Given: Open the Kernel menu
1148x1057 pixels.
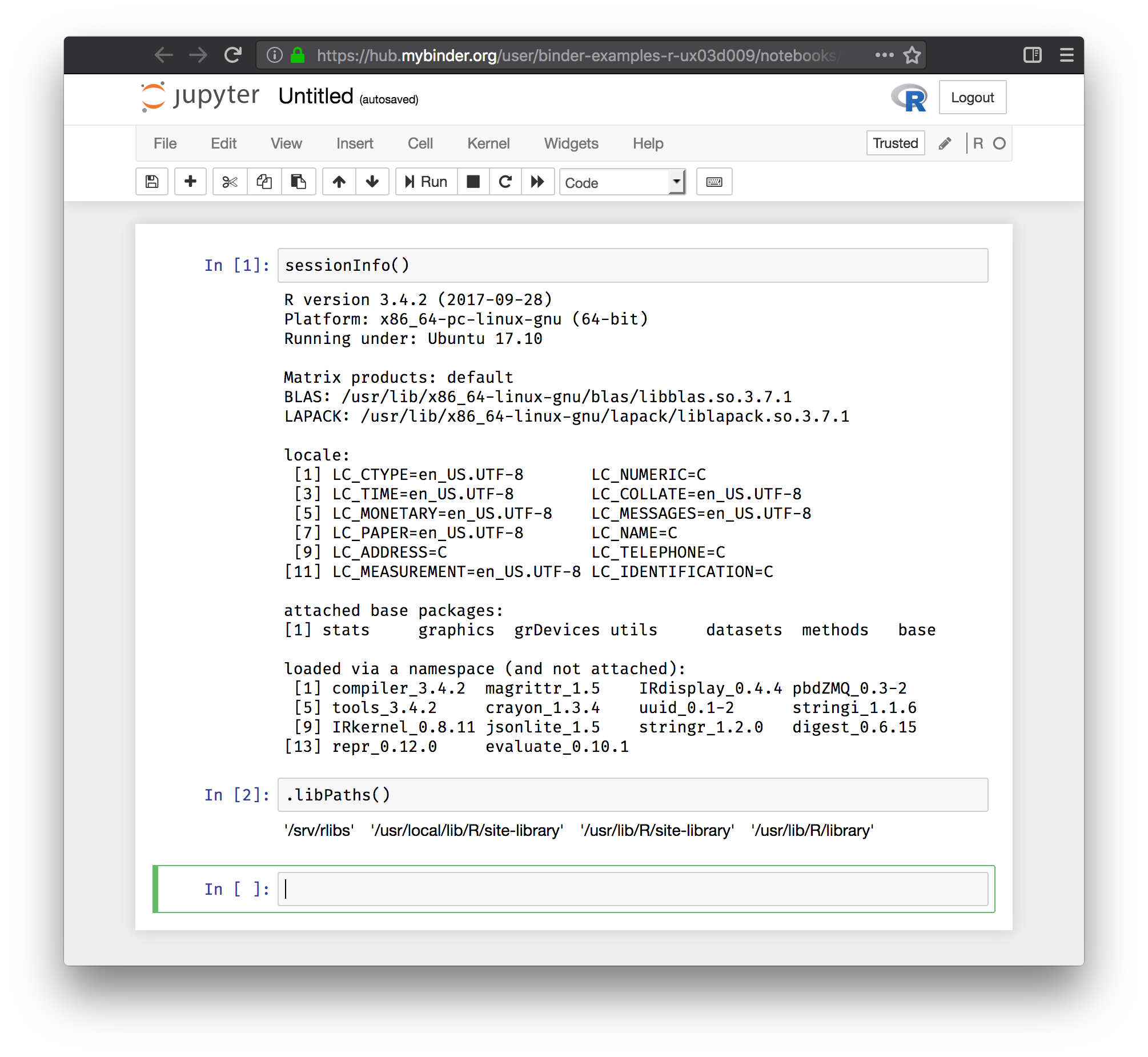Looking at the screenshot, I should [488, 143].
